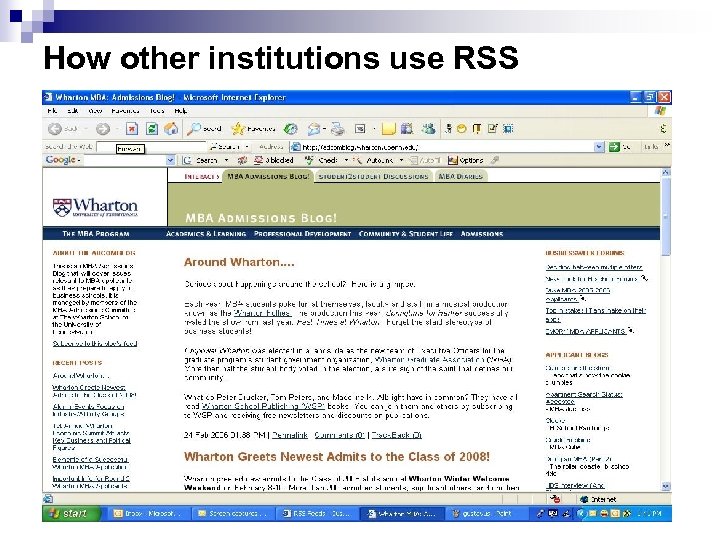This screenshot has width=720, height=540.
Task: Switch to RSS Feeds taskbar window
Action: point(316,513)
